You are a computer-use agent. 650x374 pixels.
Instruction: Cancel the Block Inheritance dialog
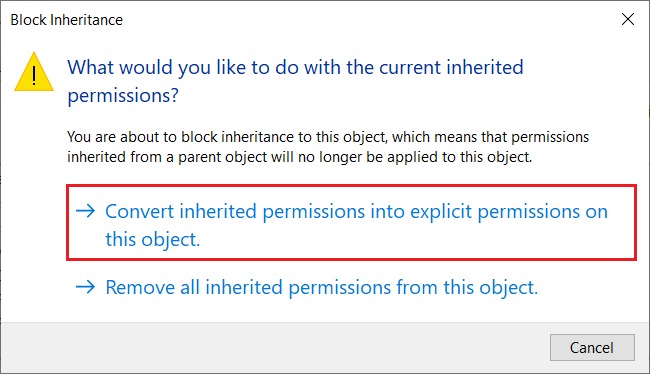592,347
